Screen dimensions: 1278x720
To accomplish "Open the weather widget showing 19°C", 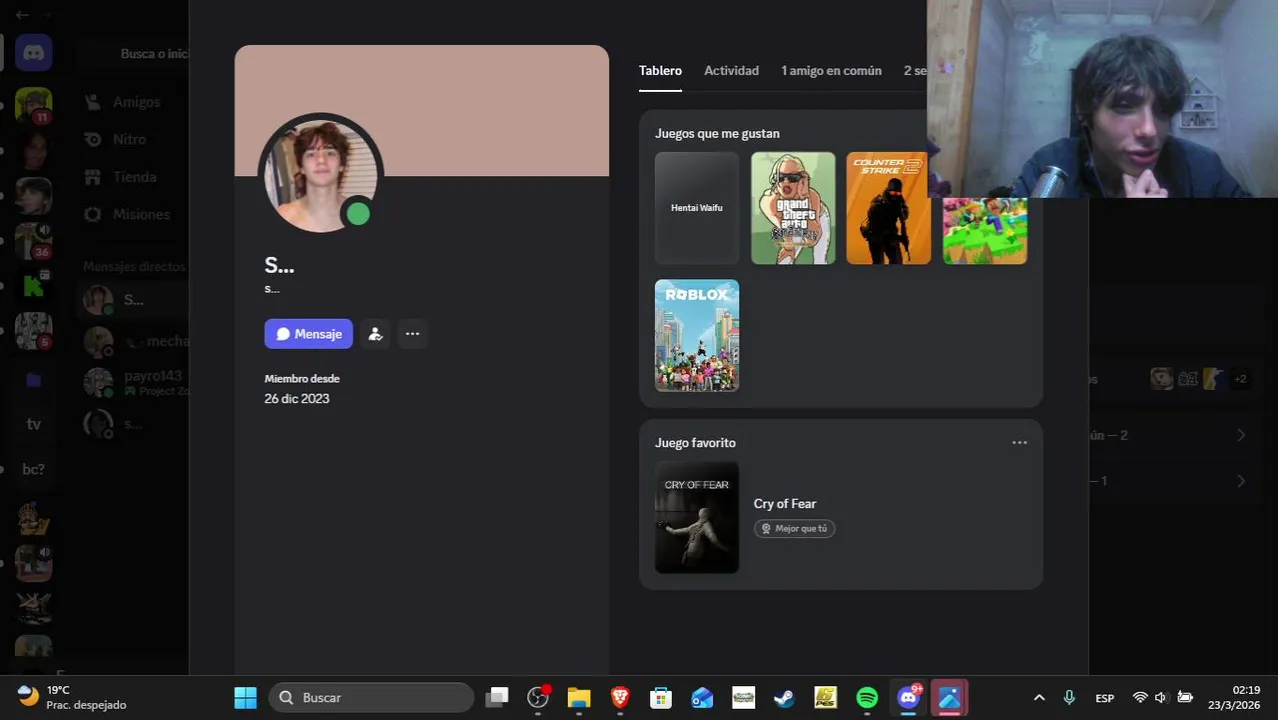I will tap(72, 698).
